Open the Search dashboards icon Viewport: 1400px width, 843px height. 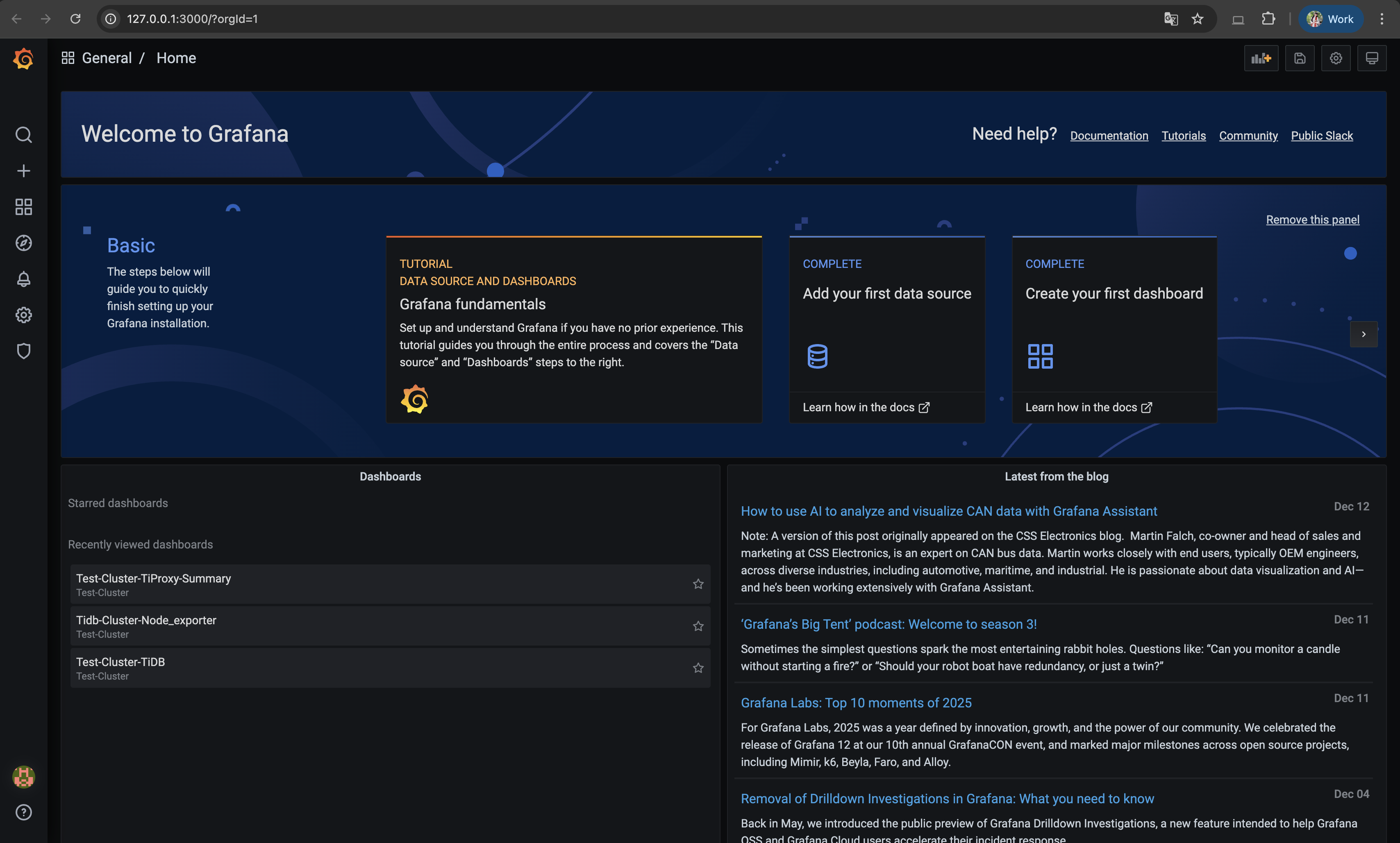[x=23, y=135]
